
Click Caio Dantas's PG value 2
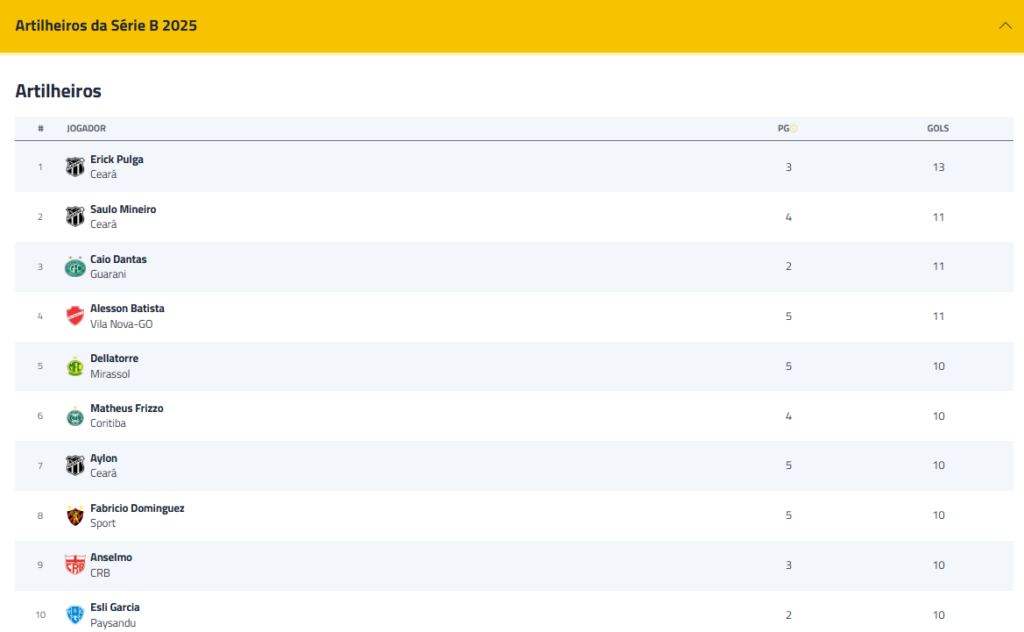click(788, 266)
